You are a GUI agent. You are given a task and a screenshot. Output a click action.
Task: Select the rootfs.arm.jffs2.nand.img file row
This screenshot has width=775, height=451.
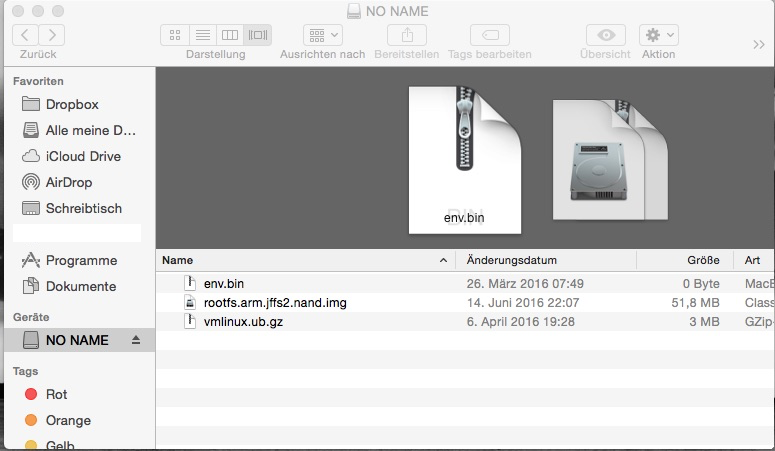pyautogui.click(x=275, y=302)
